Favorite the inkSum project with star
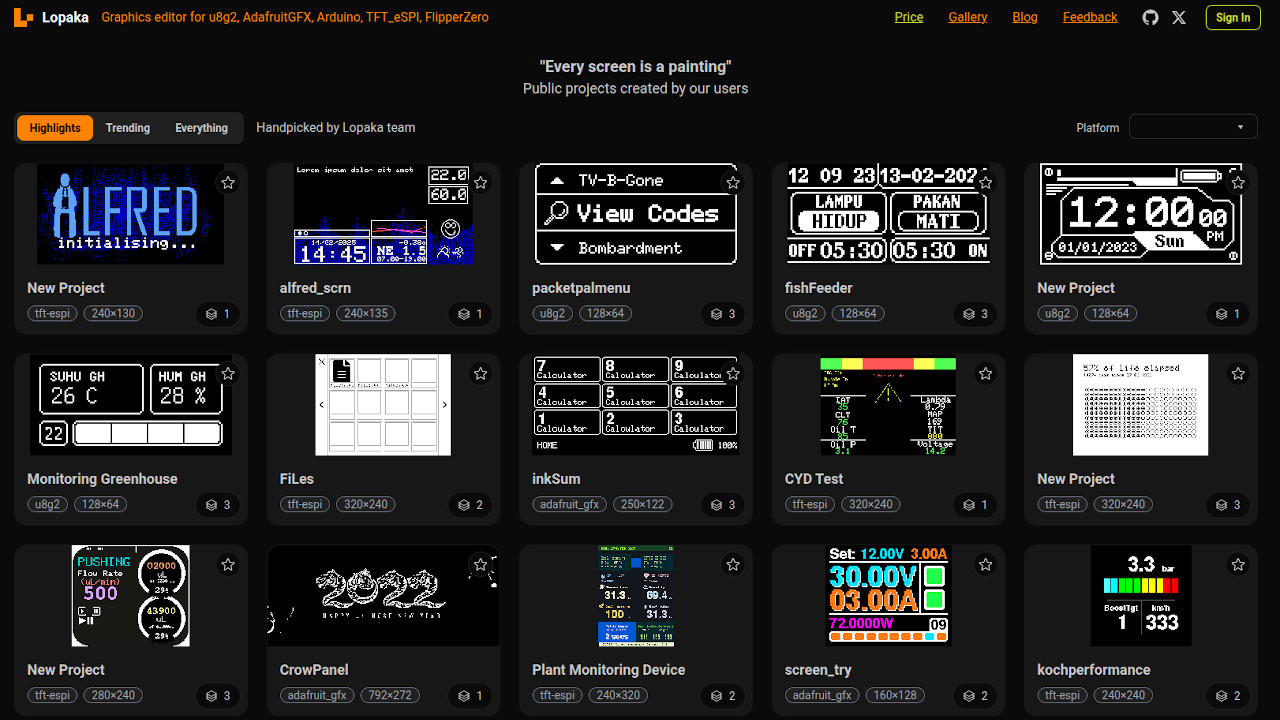 733,374
